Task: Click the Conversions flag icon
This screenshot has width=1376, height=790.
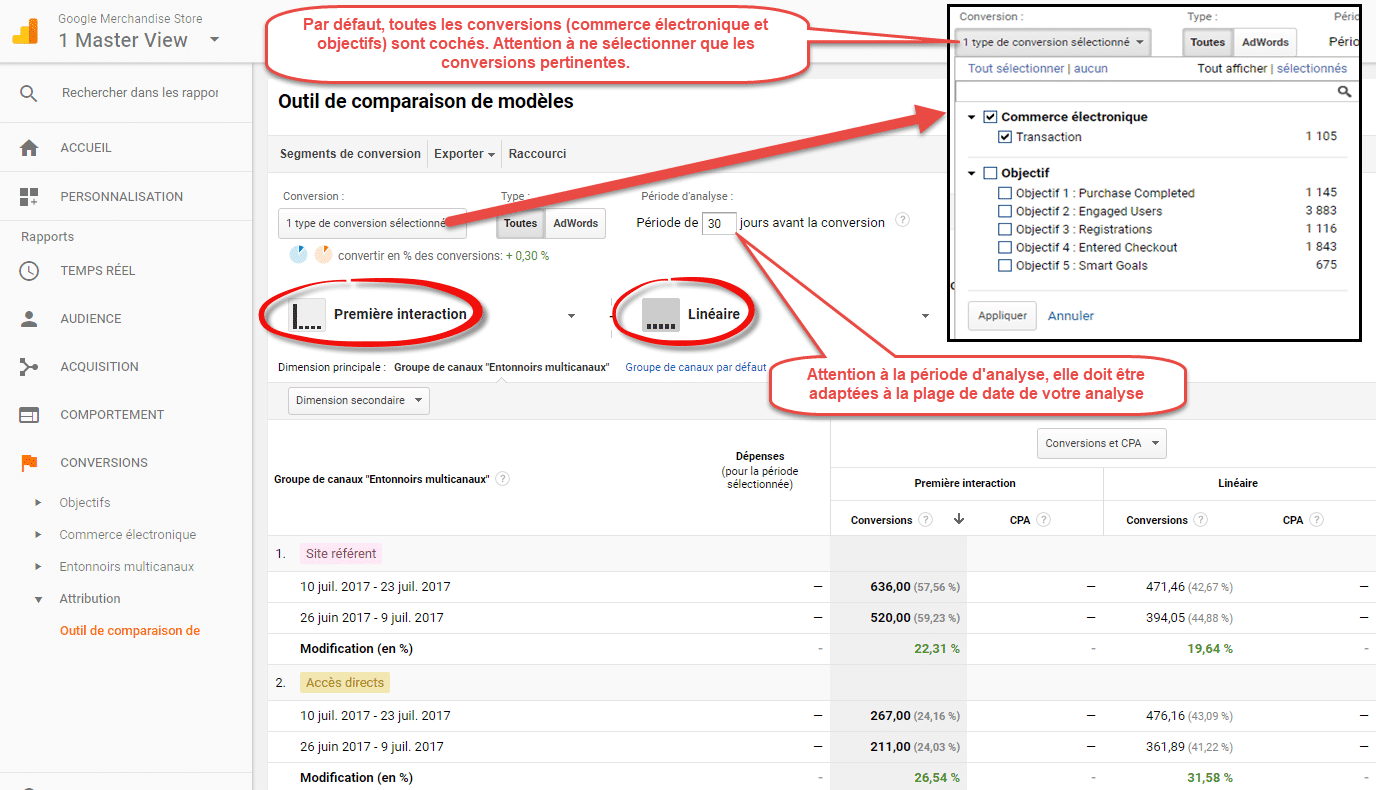Action: [x=29, y=463]
